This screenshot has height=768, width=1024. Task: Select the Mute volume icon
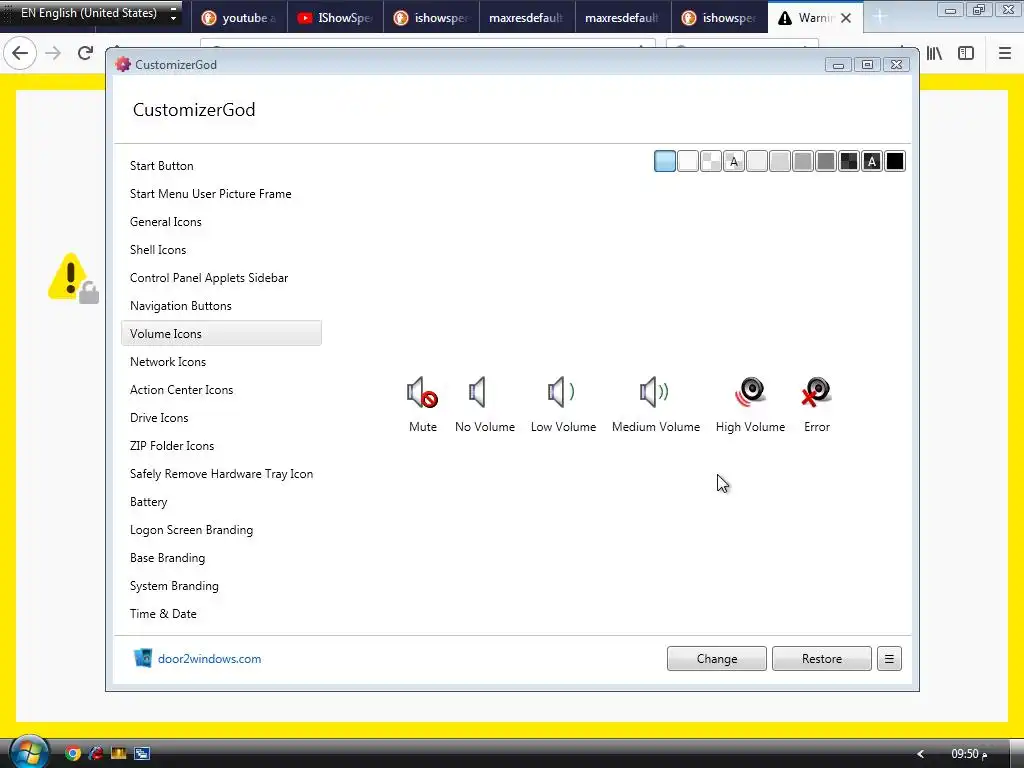[422, 392]
